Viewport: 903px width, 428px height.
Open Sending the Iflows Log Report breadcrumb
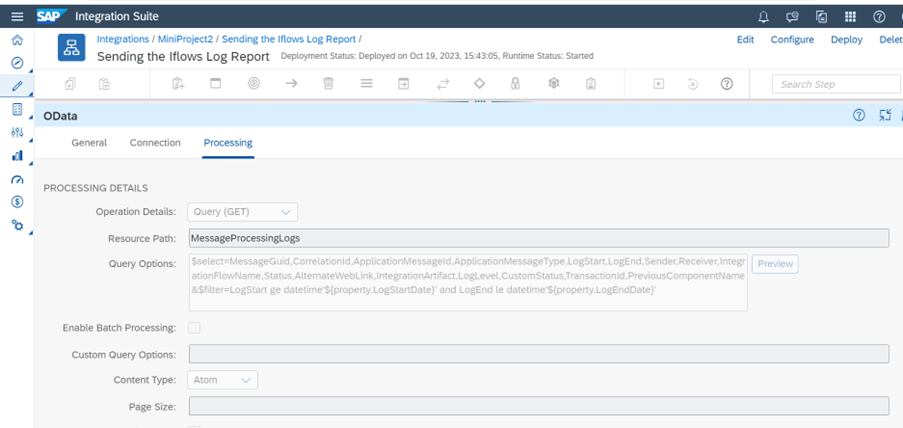point(289,39)
